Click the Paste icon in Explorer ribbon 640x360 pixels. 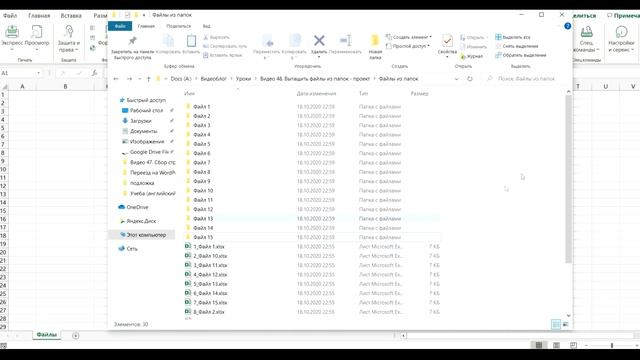191,44
